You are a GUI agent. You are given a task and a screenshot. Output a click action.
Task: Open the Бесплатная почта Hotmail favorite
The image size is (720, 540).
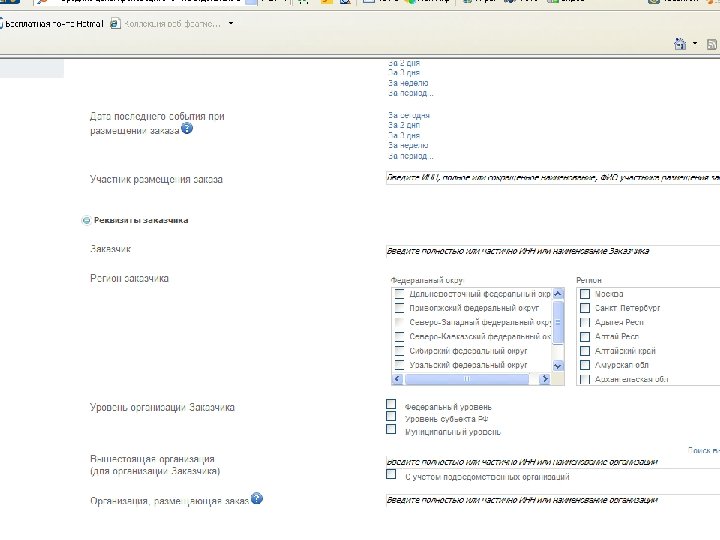(x=52, y=23)
